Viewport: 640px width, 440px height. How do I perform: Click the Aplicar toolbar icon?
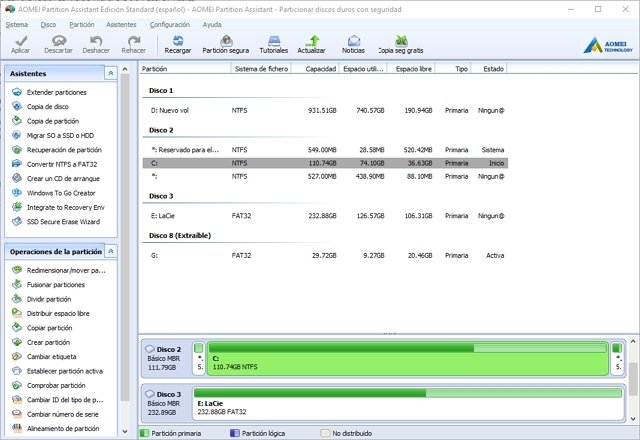tap(20, 45)
